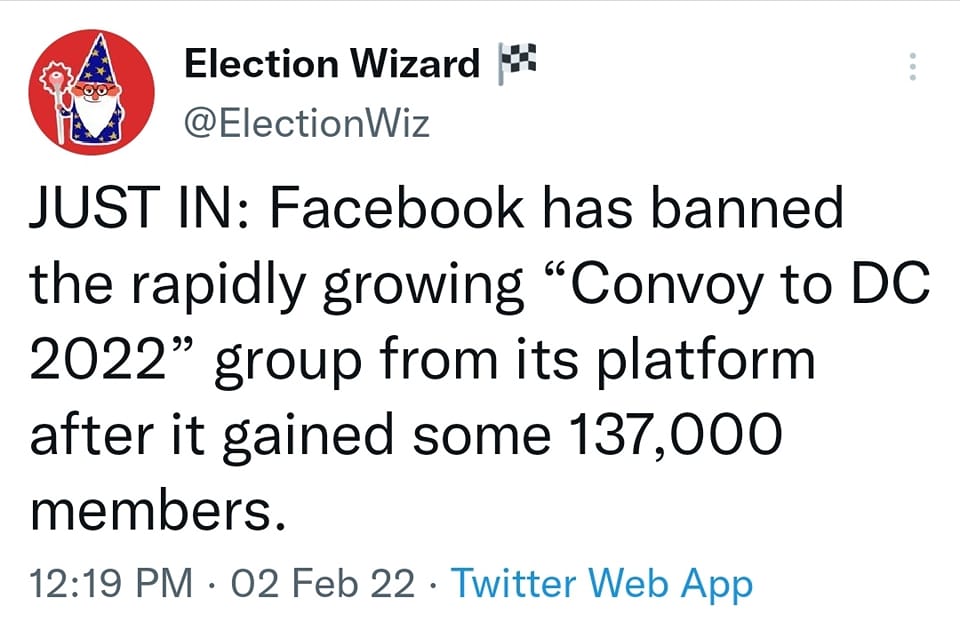Open the @ElectionWiz handle link
Screen dimensions: 960x622
307,124
